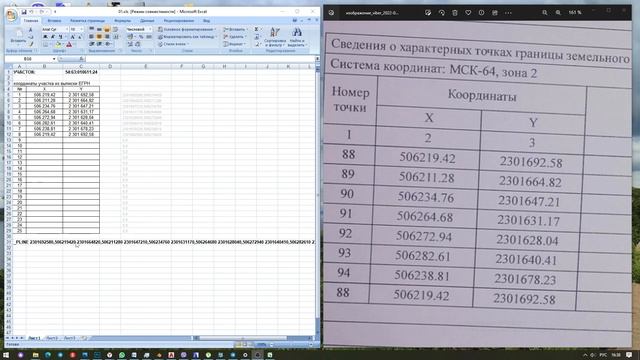Toggle center horizontal alignment
The image size is (640, 360).
coord(99,36)
